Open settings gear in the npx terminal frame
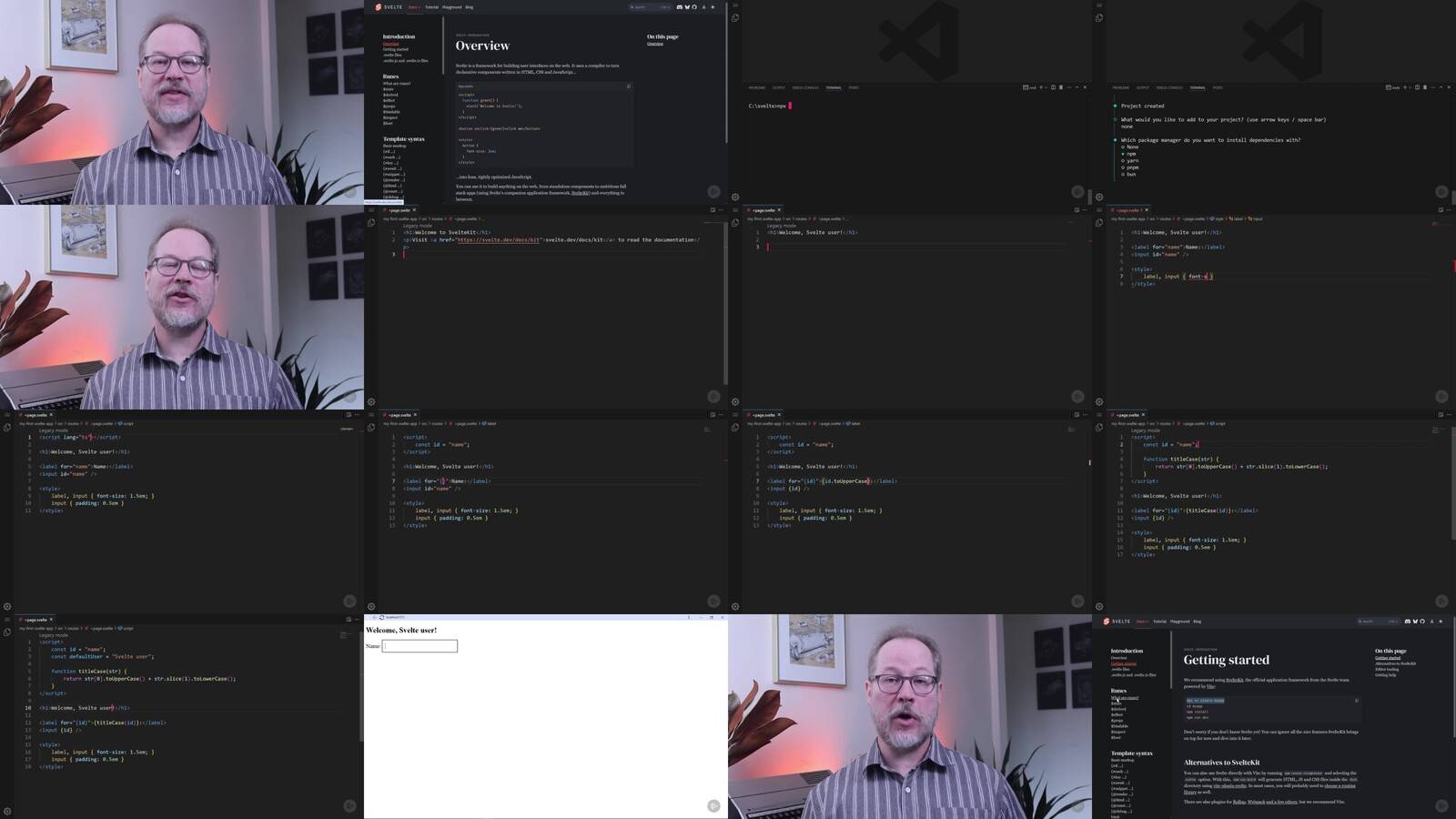Image resolution: width=1456 pixels, height=819 pixels. click(x=735, y=197)
